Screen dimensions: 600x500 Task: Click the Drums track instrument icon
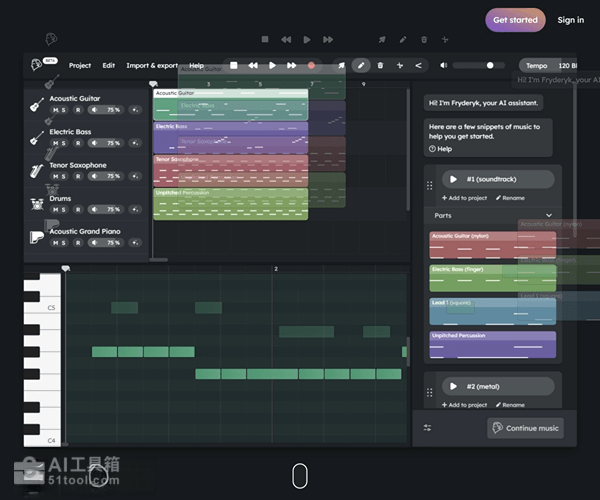36,203
